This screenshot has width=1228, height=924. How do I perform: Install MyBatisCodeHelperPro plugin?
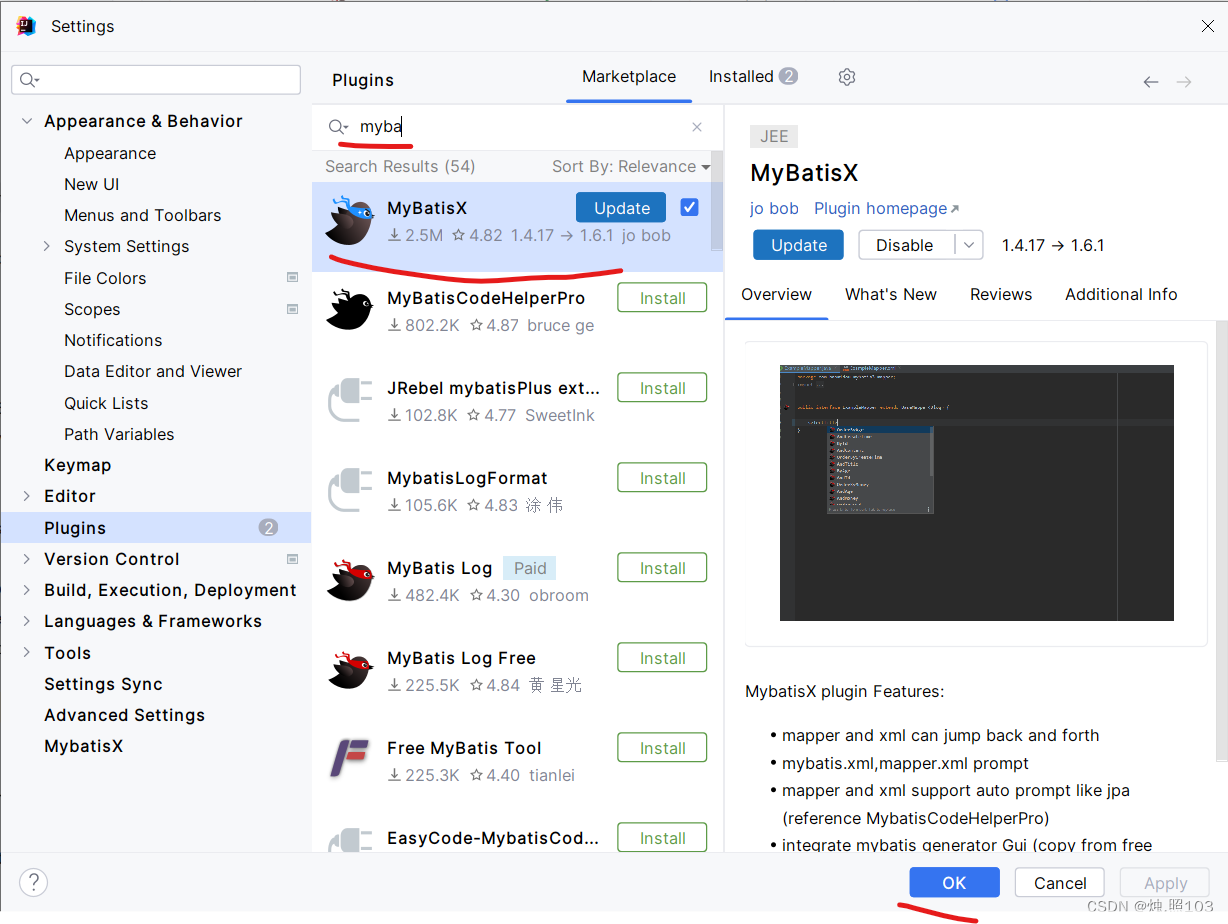tap(662, 298)
